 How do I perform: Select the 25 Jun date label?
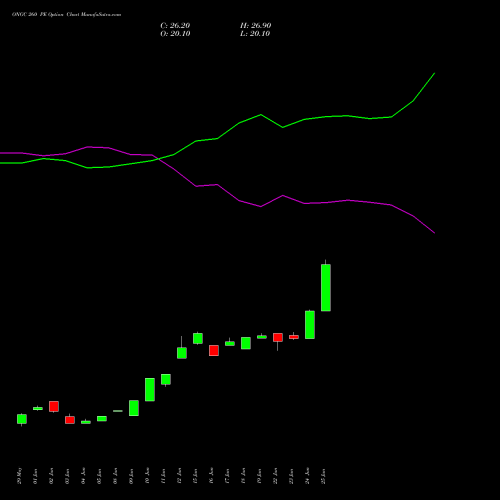pyautogui.click(x=324, y=476)
